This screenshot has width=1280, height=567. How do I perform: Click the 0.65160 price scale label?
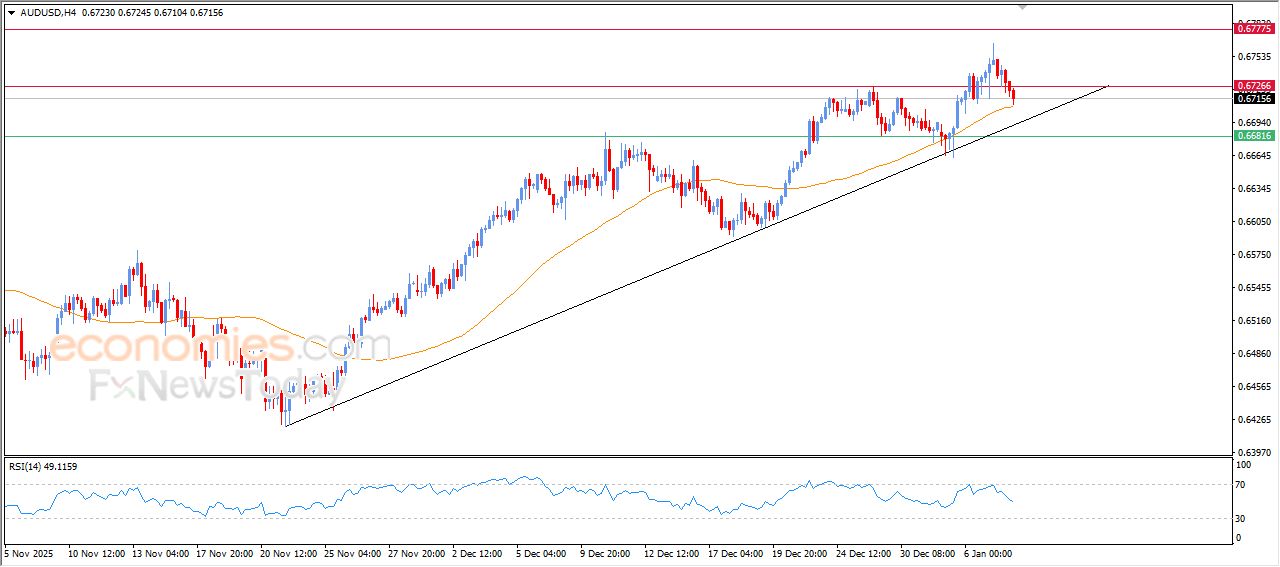pyautogui.click(x=1254, y=321)
